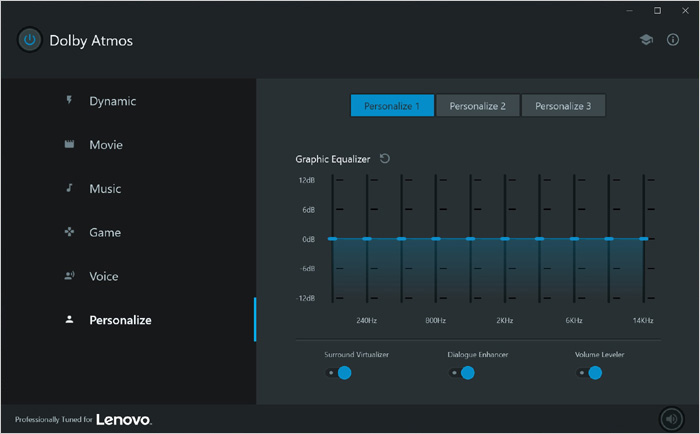The image size is (700, 434).
Task: Click the Music note icon
Action: (69, 188)
